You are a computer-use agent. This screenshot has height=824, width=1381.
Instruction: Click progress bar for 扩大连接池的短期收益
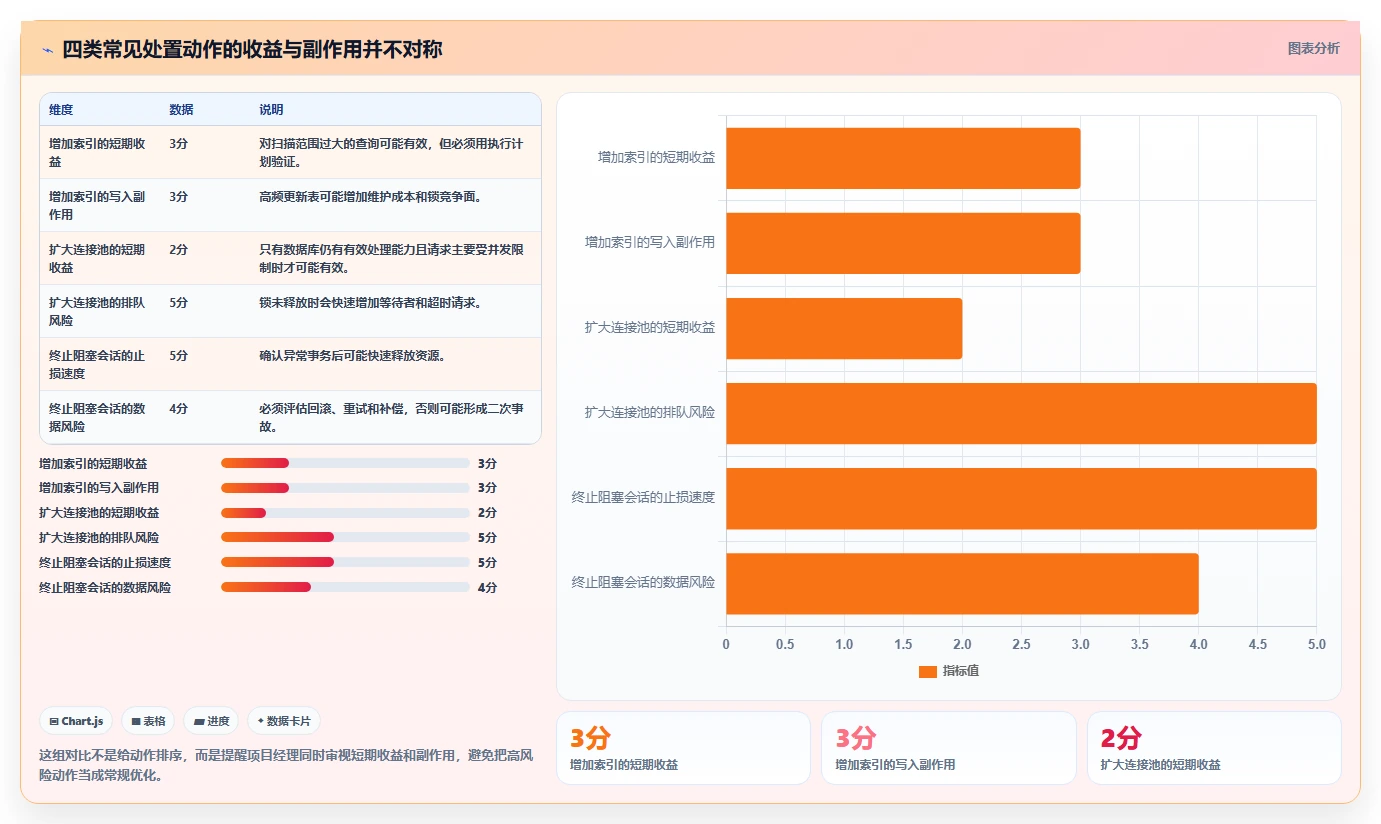[x=345, y=513]
